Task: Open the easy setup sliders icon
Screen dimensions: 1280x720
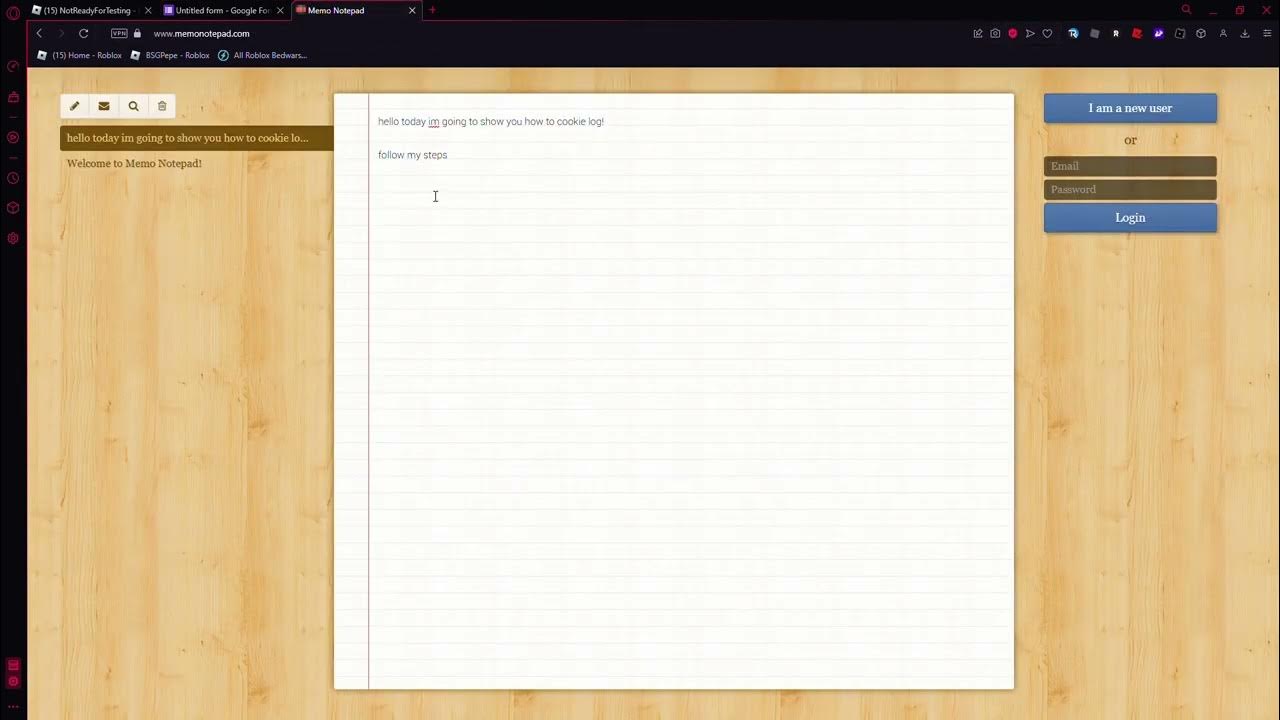Action: pyautogui.click(x=1266, y=33)
